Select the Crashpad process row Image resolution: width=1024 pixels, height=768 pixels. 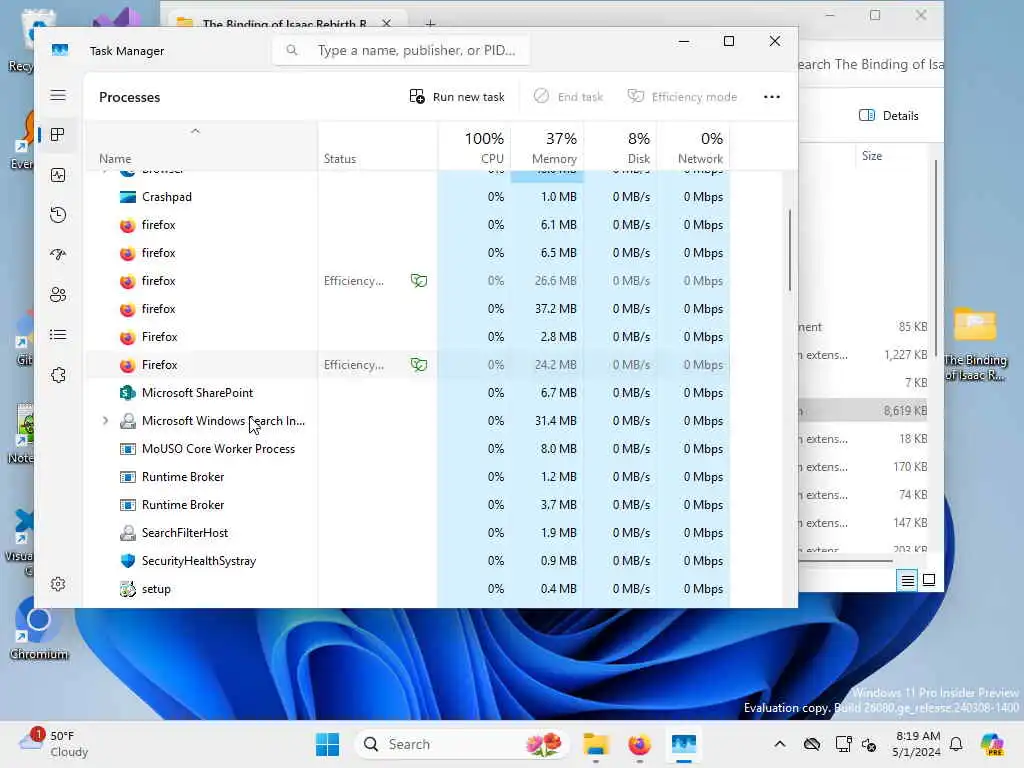tap(408, 197)
